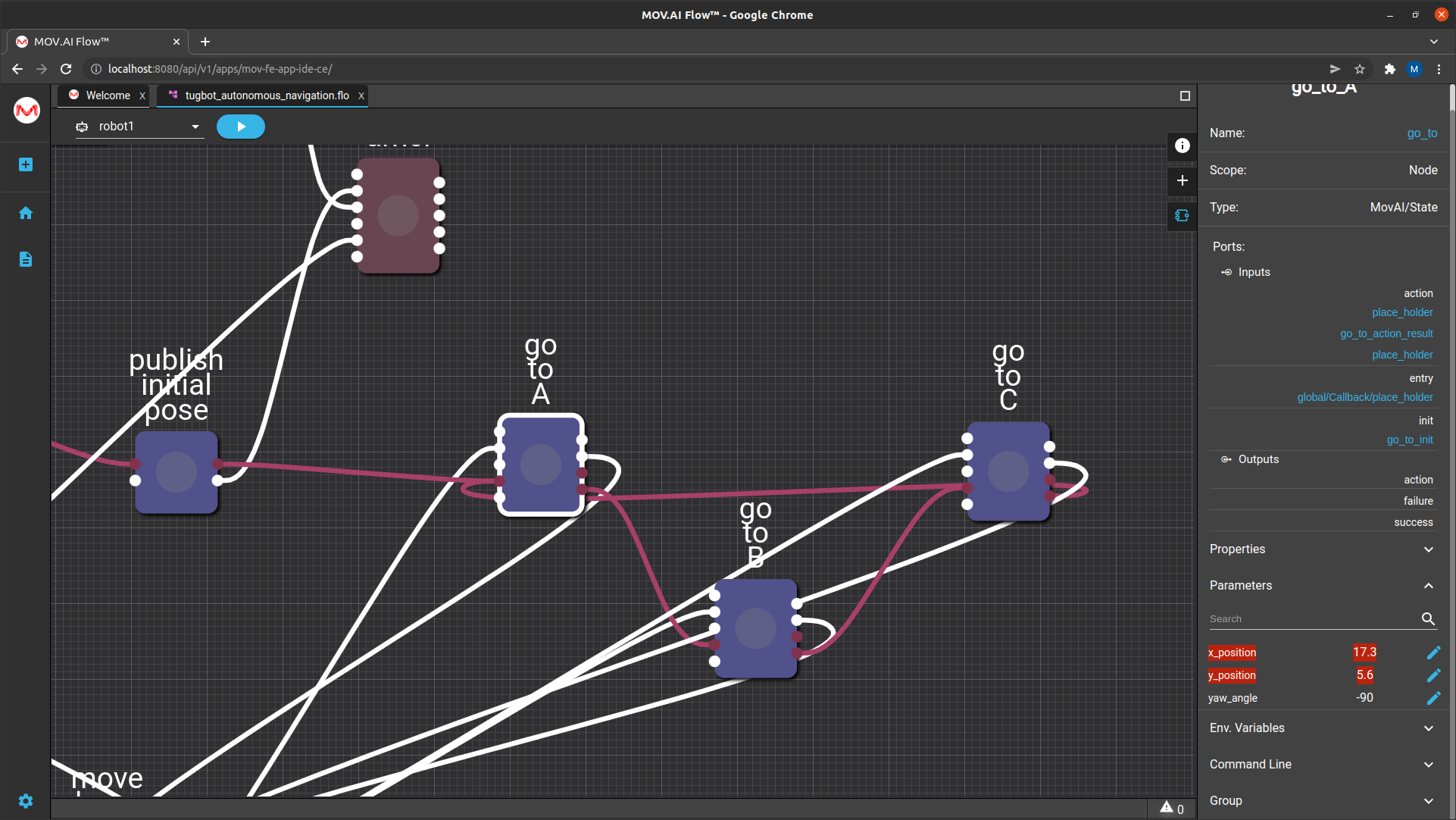Open Chrome profile avatar M
Image resolution: width=1456 pixels, height=820 pixels.
click(x=1414, y=69)
